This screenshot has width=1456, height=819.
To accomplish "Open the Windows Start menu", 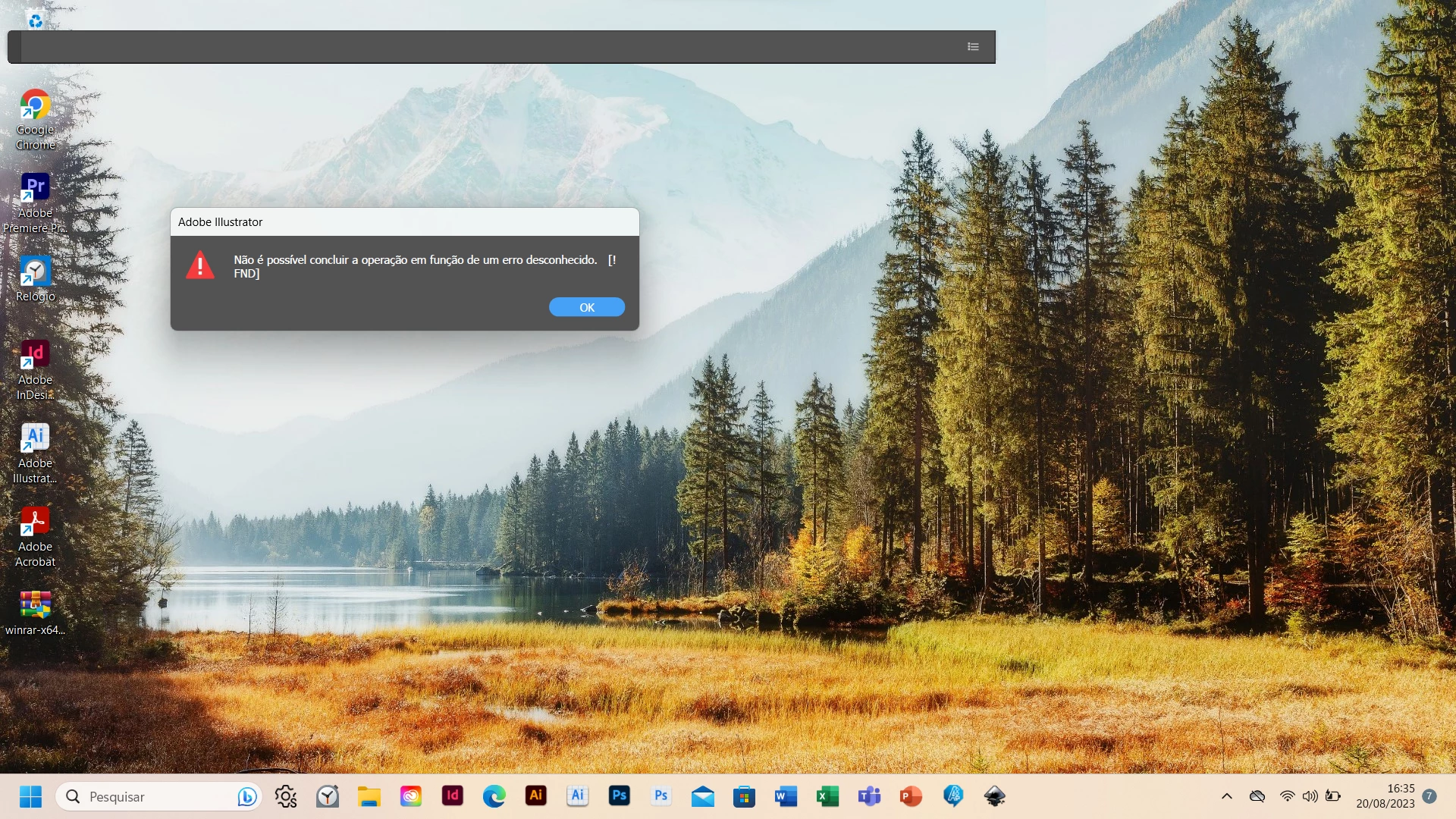I will [30, 796].
